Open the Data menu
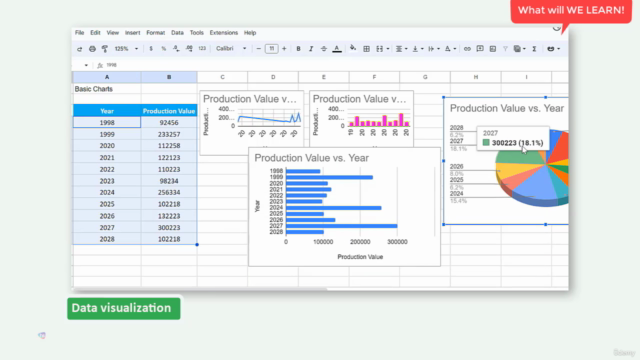Image resolution: width=640 pixels, height=360 pixels. [177, 33]
